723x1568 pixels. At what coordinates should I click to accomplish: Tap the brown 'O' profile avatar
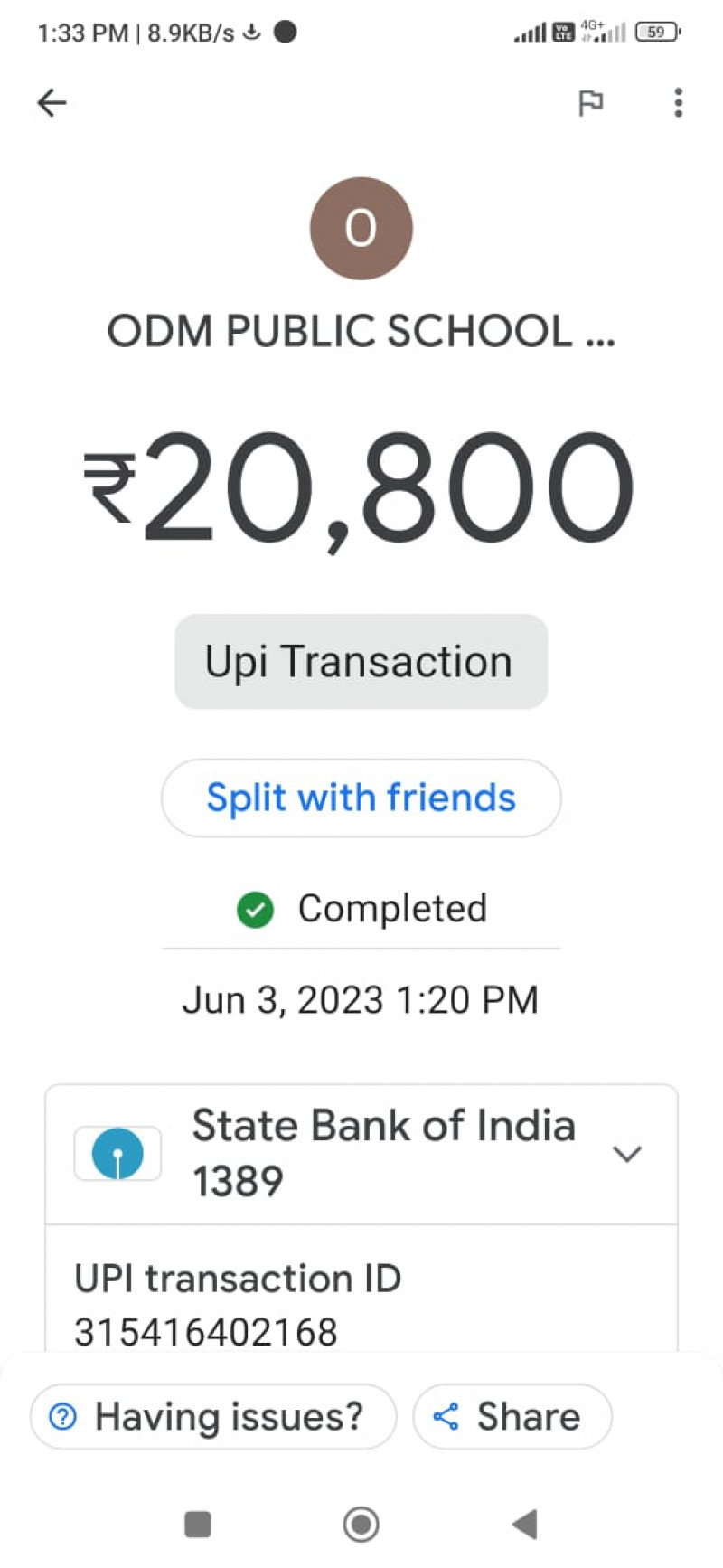pos(361,228)
